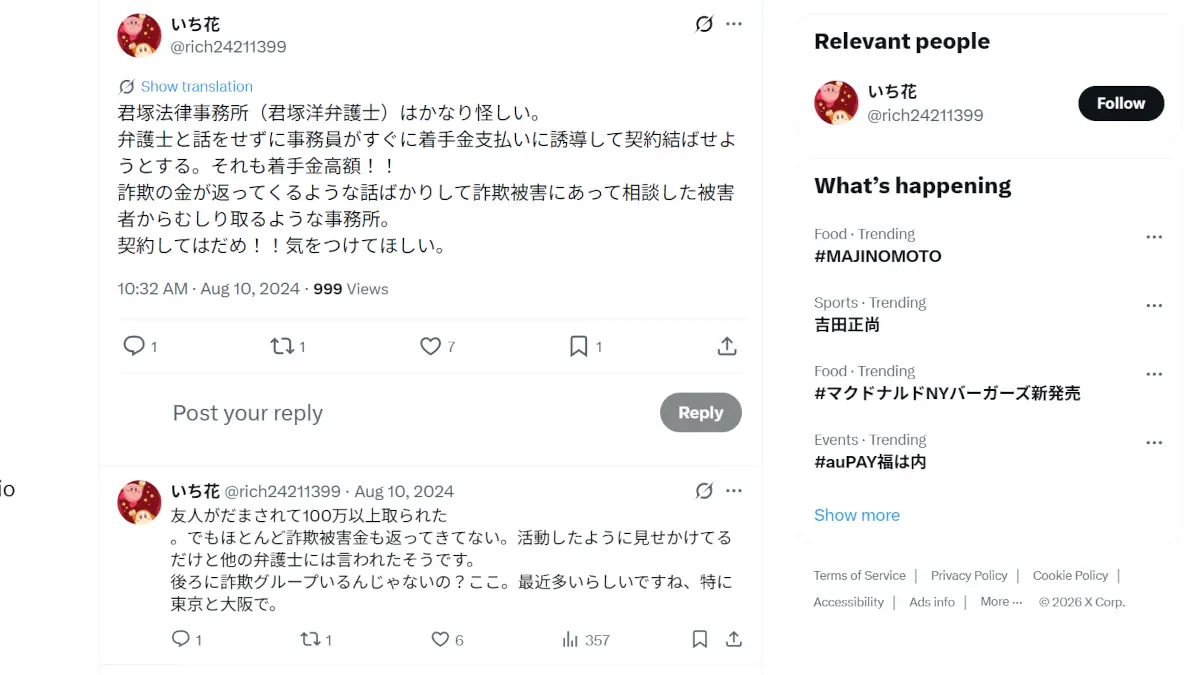
Task: Click the Grok icon on the reply post
Action: click(704, 491)
